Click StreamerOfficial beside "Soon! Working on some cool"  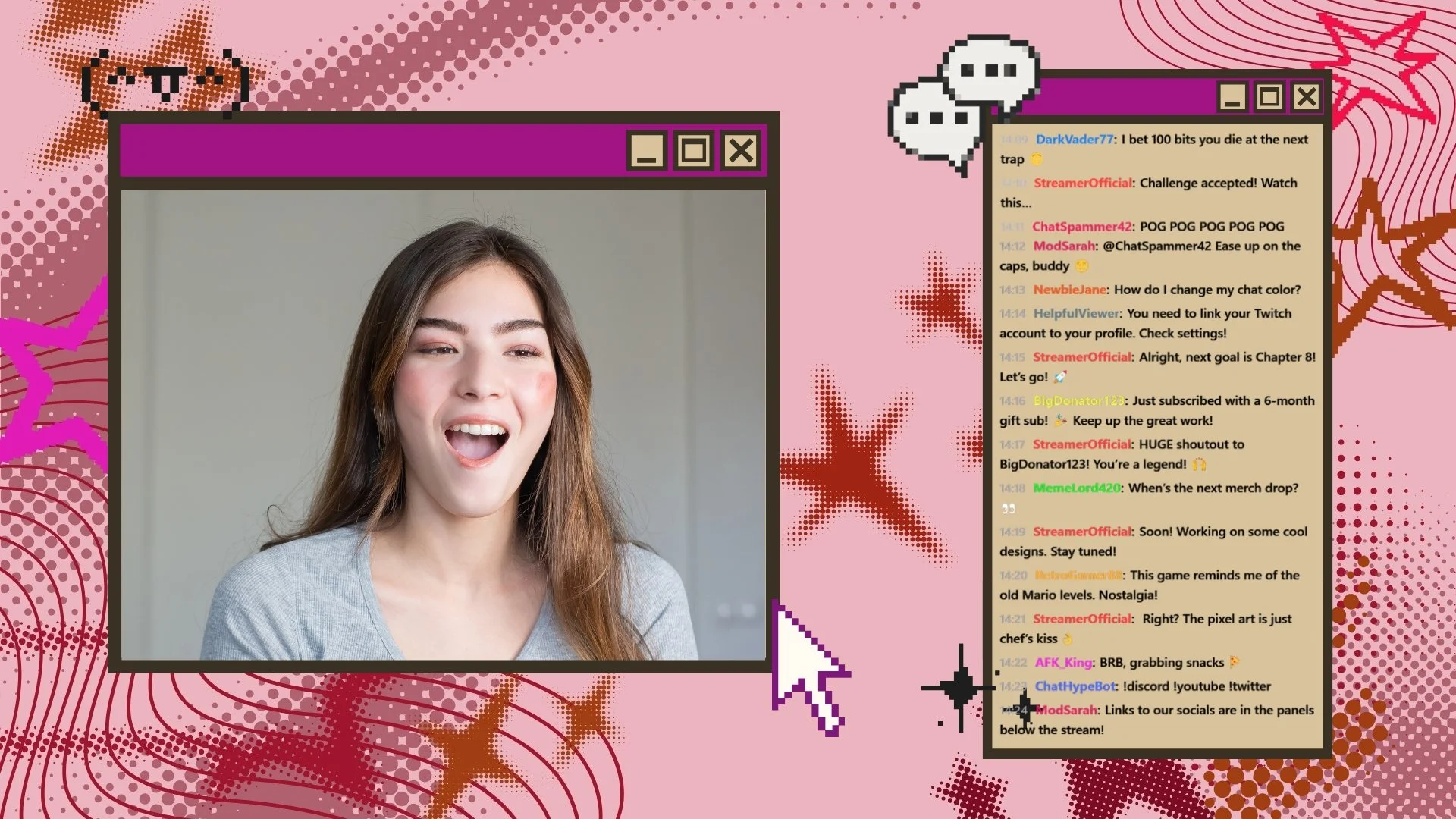coord(1082,531)
